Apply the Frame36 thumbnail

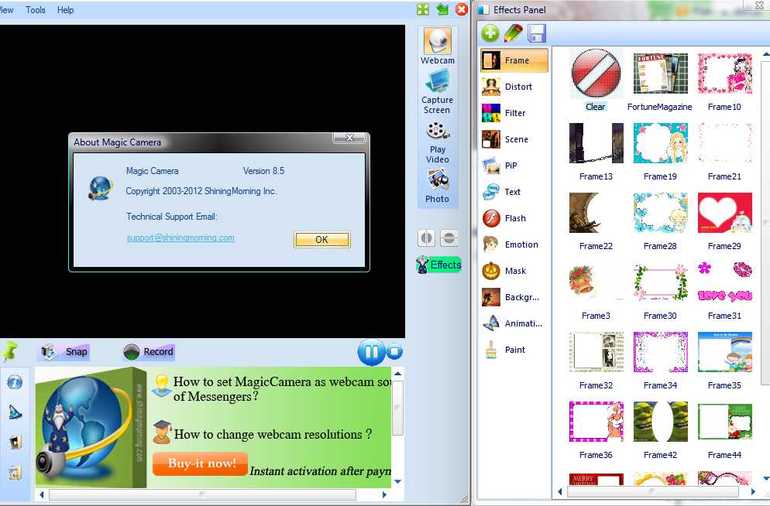[x=596, y=422]
